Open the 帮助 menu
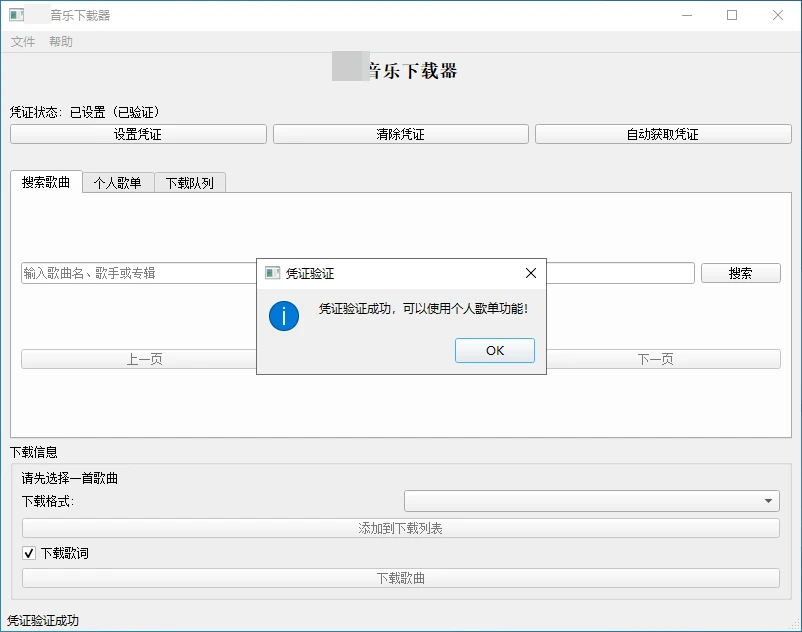This screenshot has width=802, height=632. click(x=61, y=42)
